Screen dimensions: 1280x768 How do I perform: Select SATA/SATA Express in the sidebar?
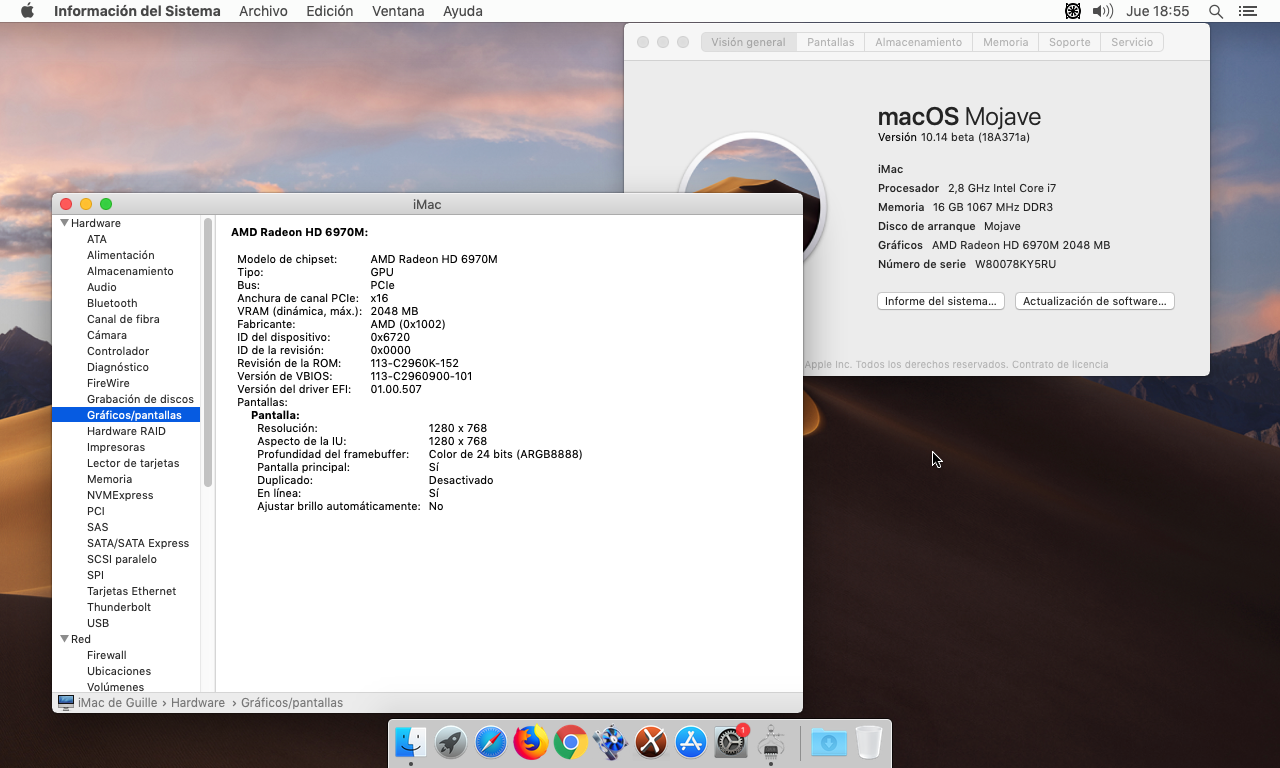(138, 543)
